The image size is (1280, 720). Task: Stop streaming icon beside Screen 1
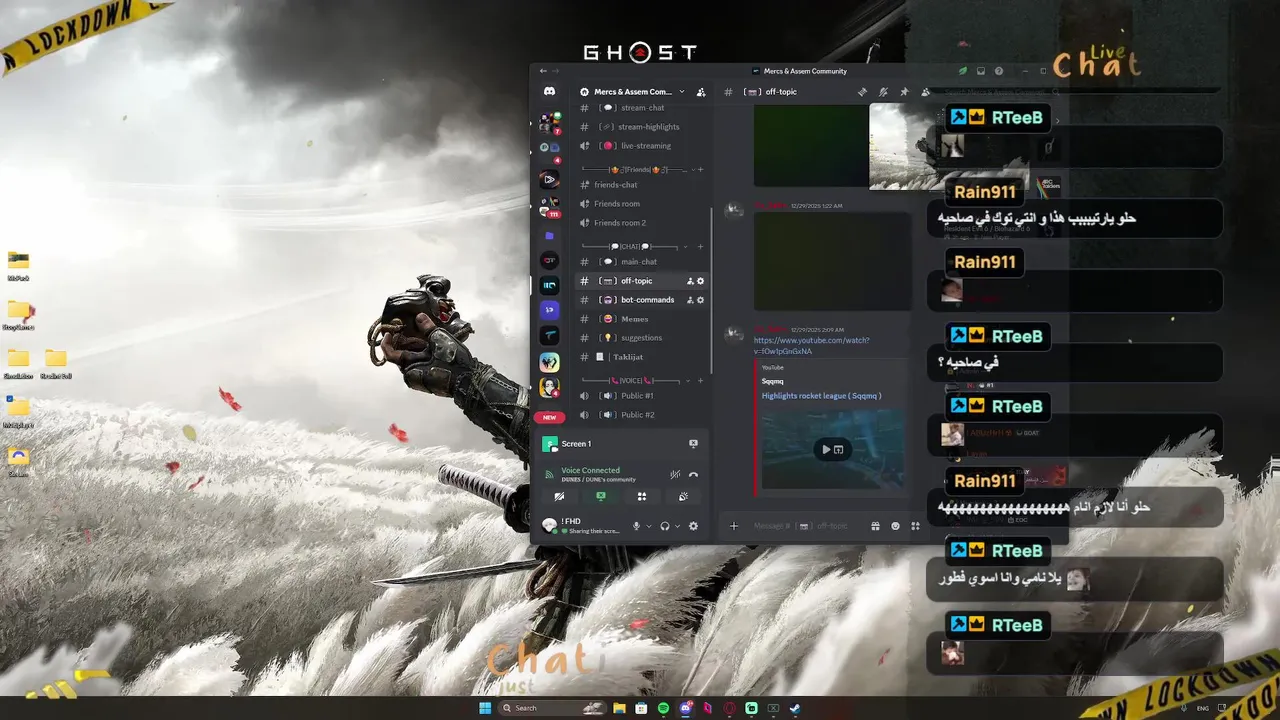click(693, 443)
